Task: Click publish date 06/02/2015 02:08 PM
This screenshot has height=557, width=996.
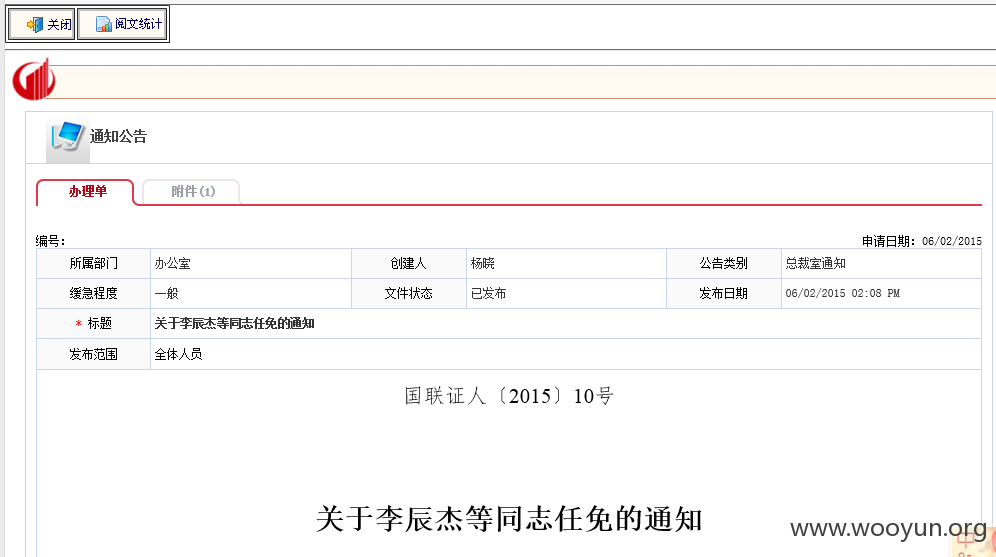Action: pos(842,293)
